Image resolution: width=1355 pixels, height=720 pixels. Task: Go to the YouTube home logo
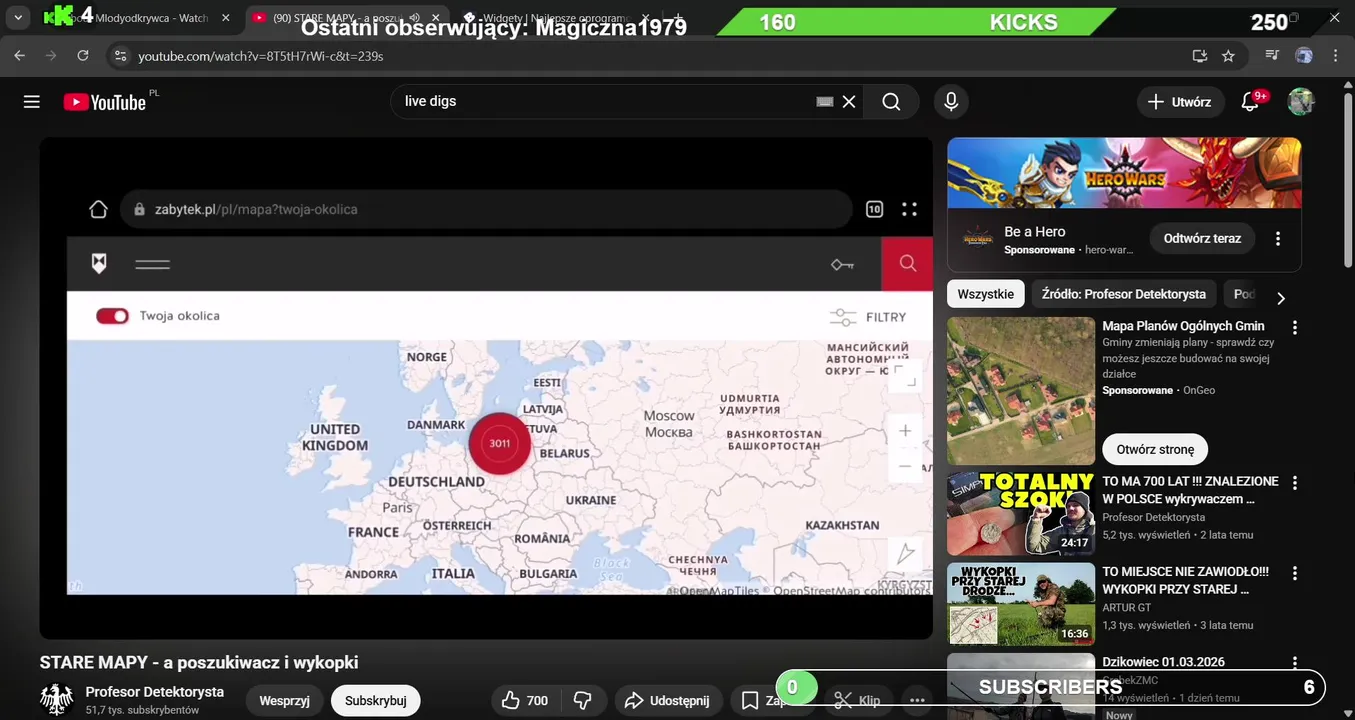point(105,102)
